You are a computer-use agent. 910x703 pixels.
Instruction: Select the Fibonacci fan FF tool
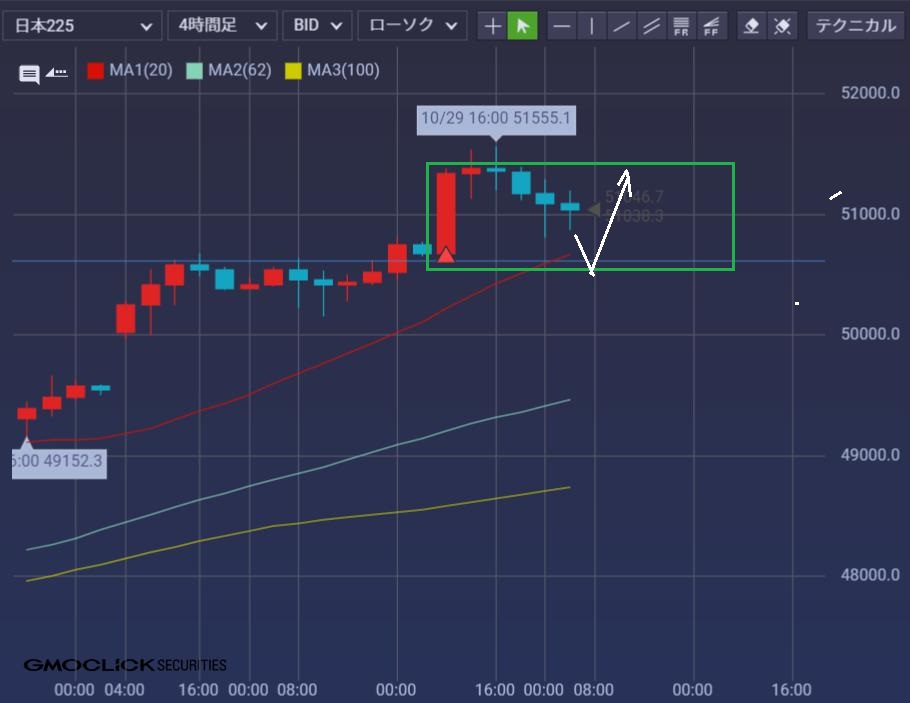tap(712, 26)
